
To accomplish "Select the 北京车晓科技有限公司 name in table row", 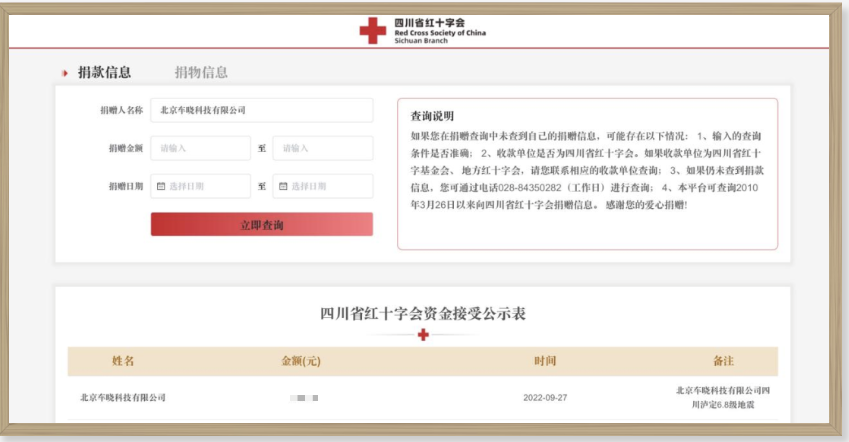I will click(123, 398).
